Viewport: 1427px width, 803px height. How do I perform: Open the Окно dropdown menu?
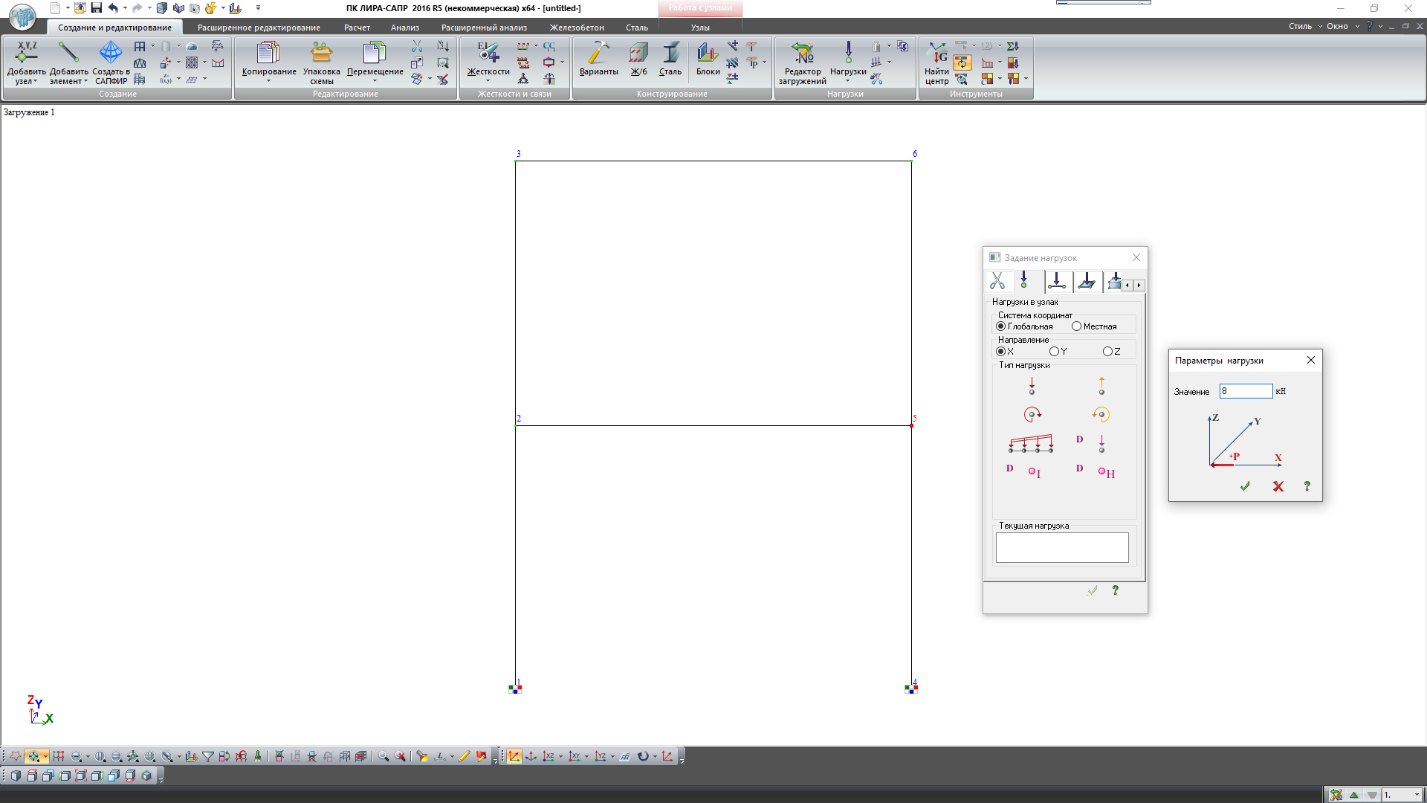1341,27
